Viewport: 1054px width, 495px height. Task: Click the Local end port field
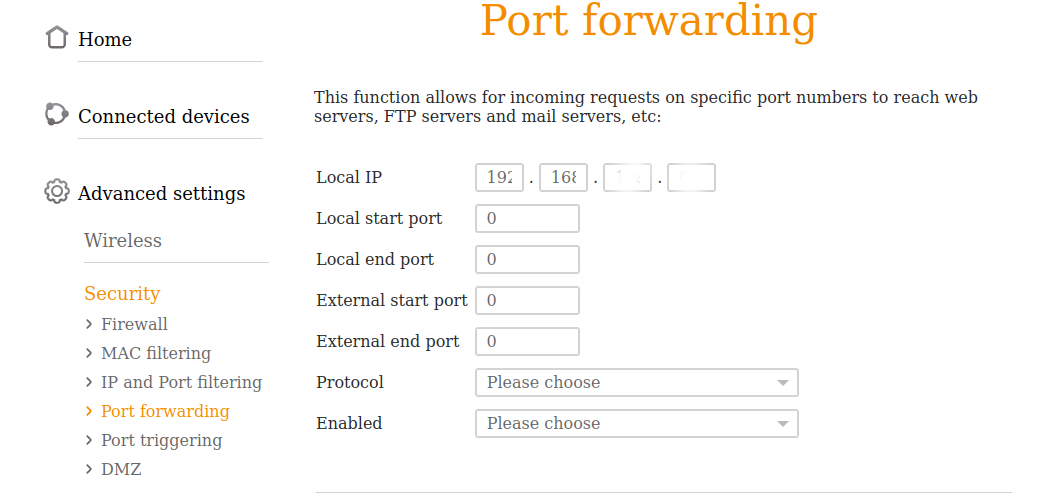click(527, 260)
